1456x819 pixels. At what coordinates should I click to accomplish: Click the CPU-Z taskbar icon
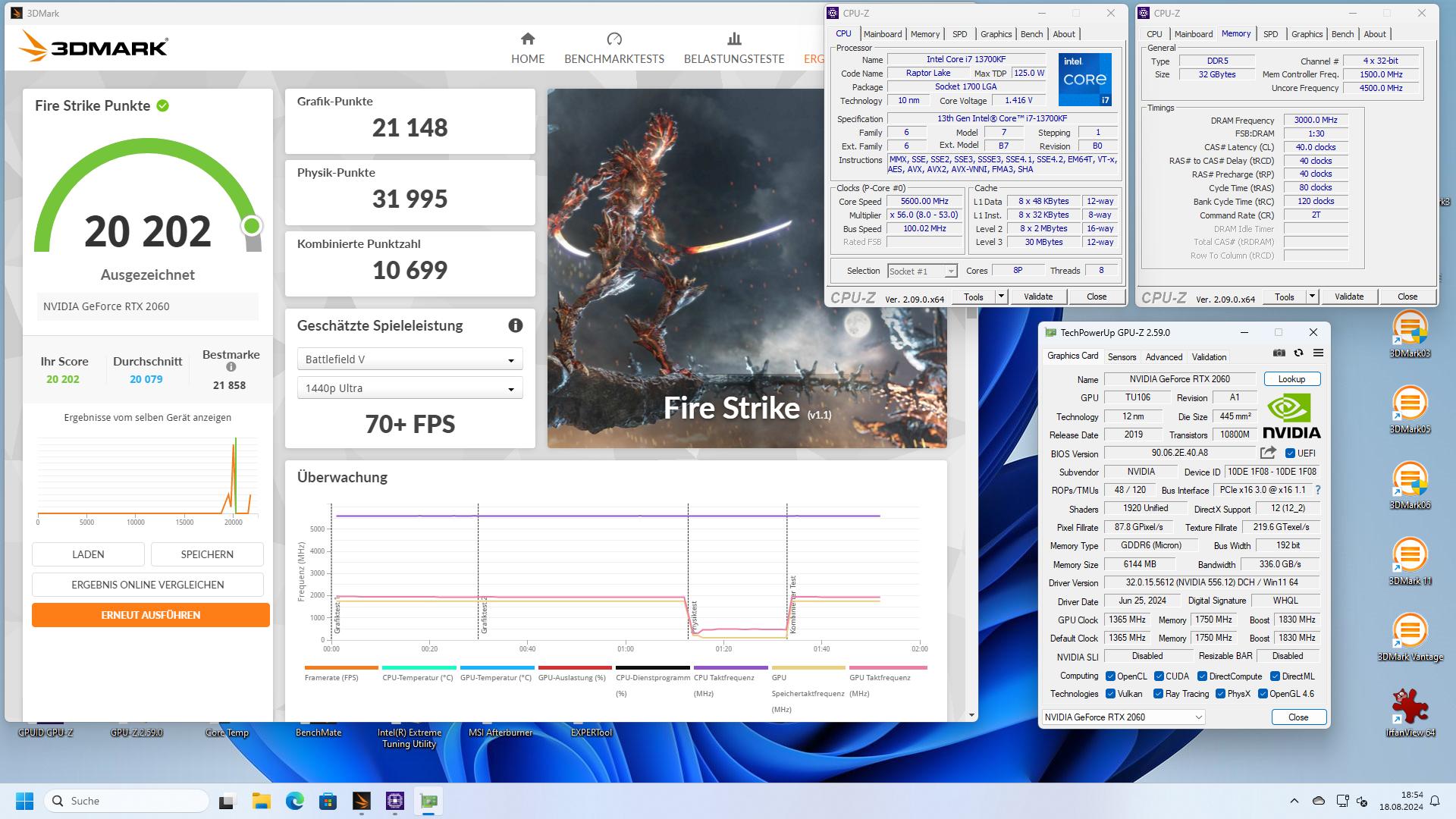[395, 801]
